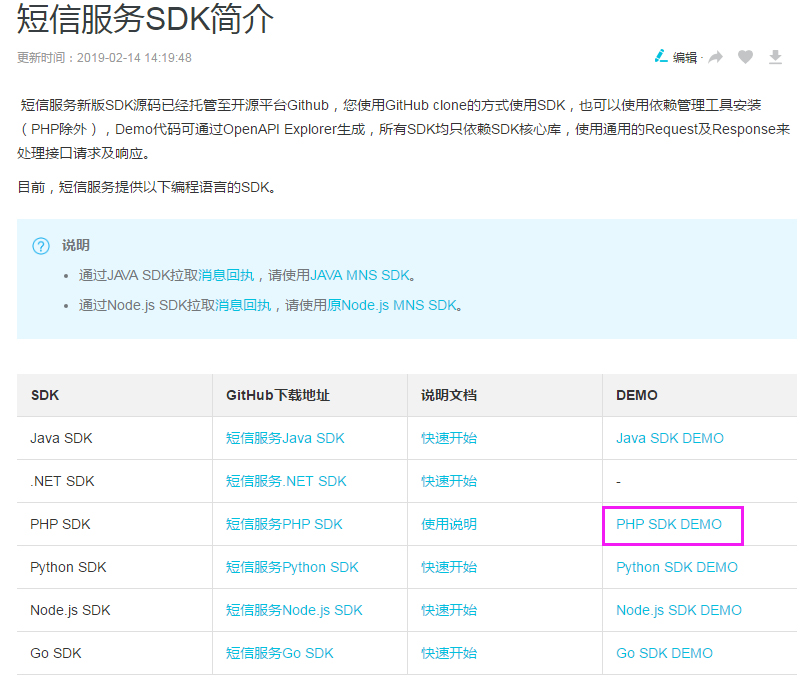
Task: Open the Java SDK DEMO link
Action: (670, 438)
